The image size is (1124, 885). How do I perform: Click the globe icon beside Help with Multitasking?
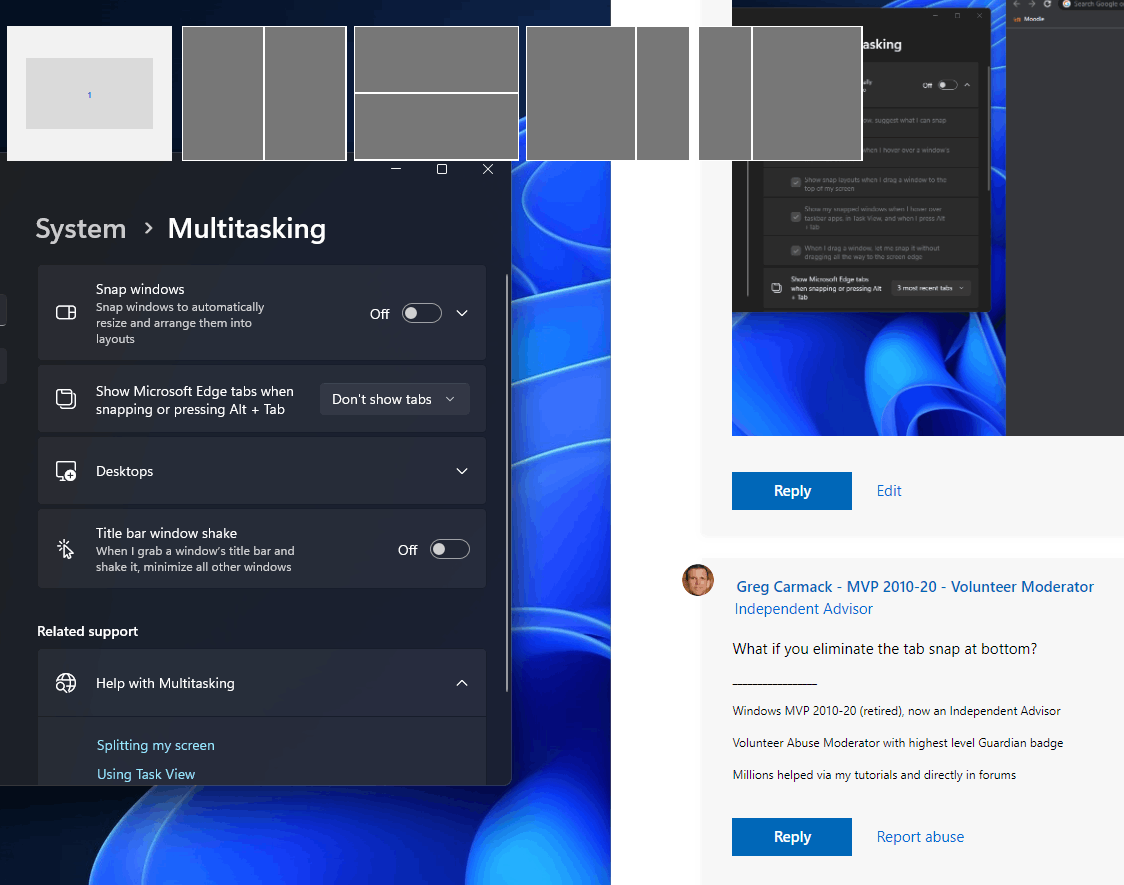coord(66,683)
